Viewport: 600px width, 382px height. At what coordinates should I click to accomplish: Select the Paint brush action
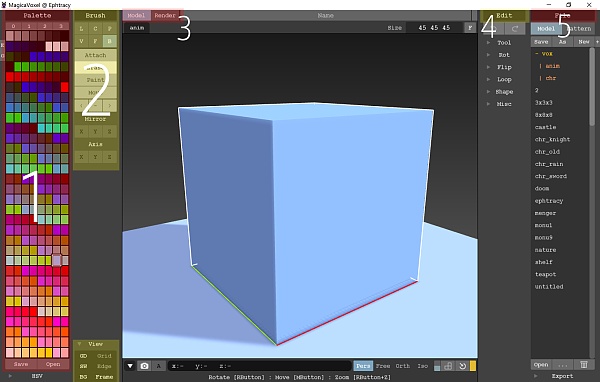click(95, 80)
